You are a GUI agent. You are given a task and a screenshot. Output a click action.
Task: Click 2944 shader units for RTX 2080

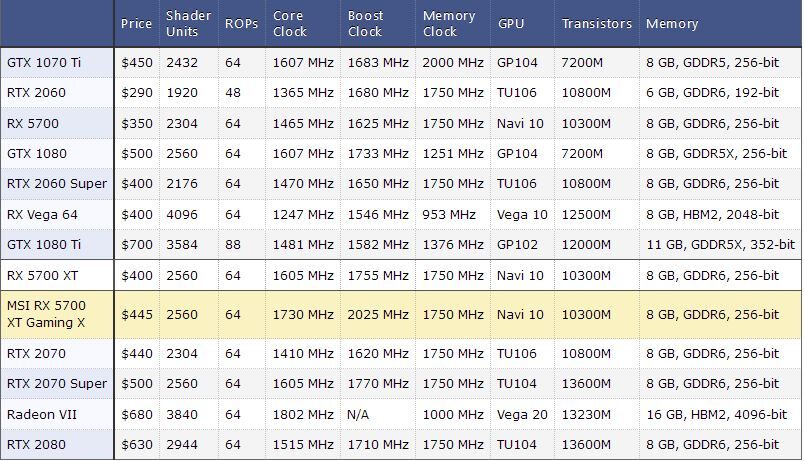(182, 445)
